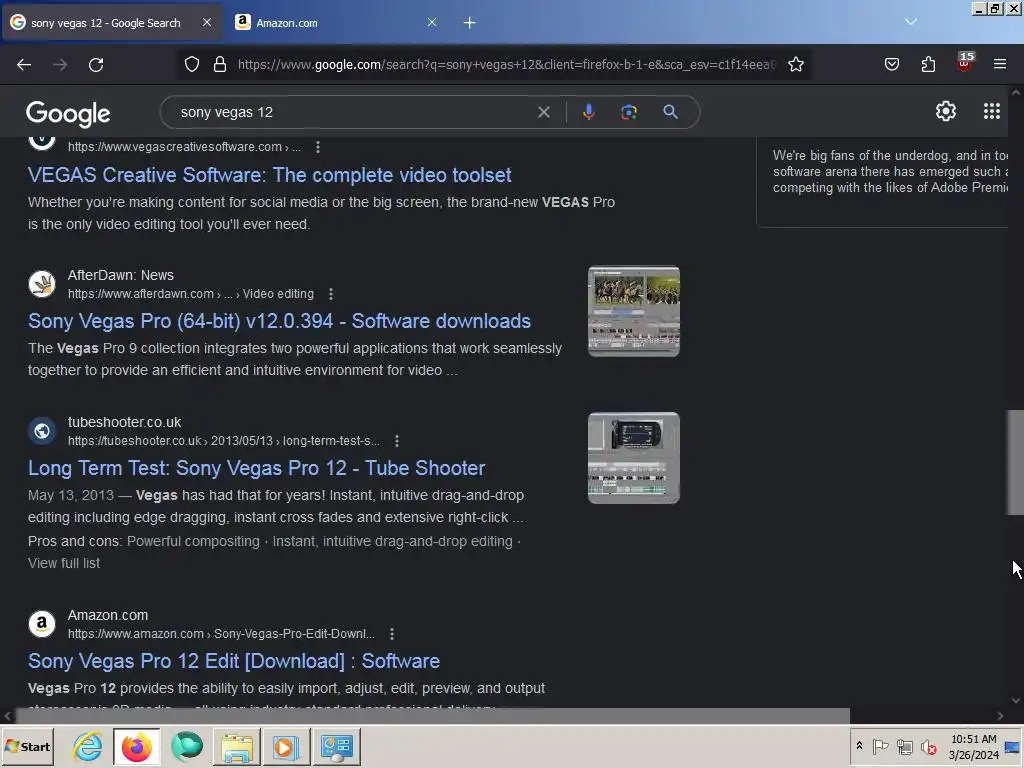
Task: Click the uBlock extension icon showing 15
Action: 965,63
